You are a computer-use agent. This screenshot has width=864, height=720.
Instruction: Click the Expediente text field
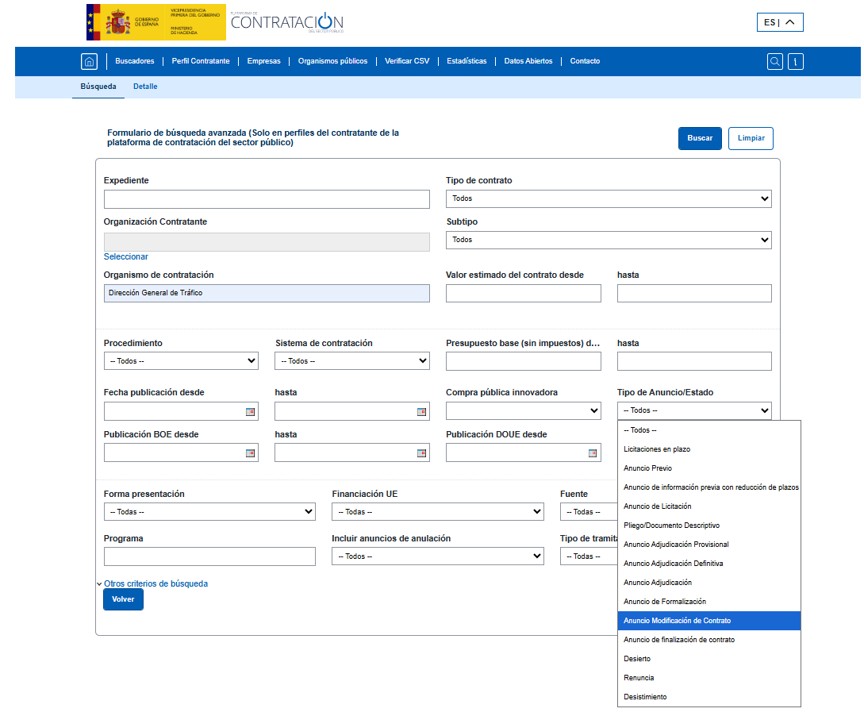click(x=266, y=199)
